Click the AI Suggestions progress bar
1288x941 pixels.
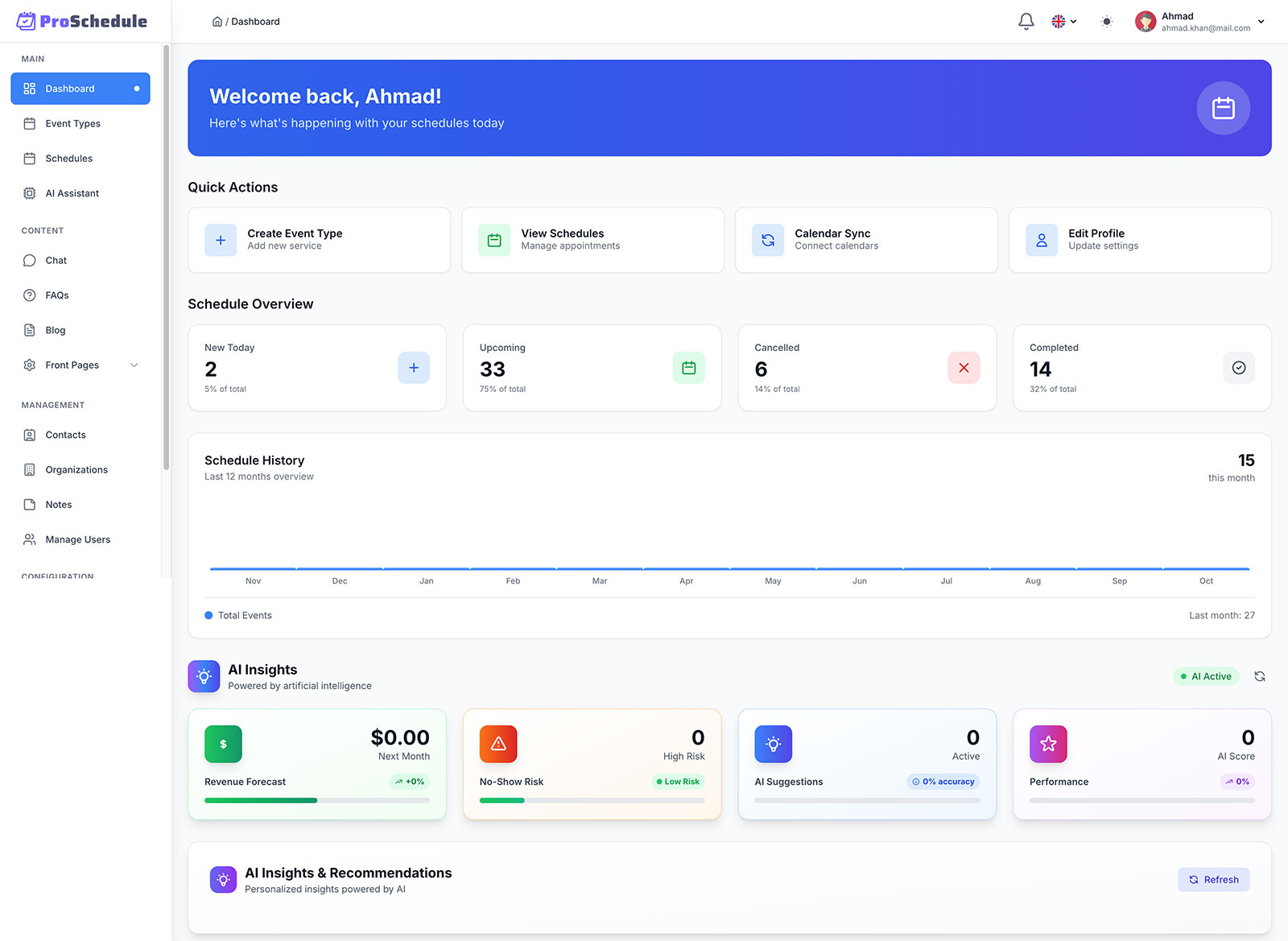pos(867,800)
